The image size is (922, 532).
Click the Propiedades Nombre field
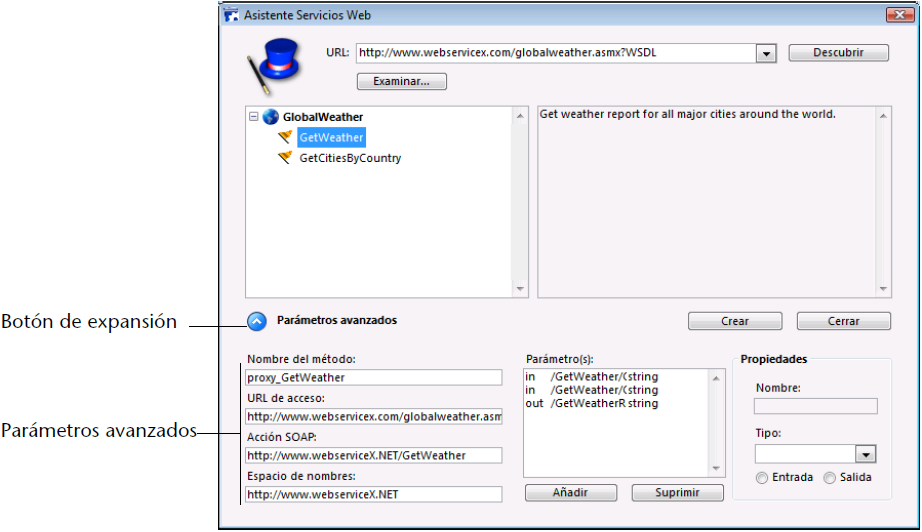pos(816,406)
